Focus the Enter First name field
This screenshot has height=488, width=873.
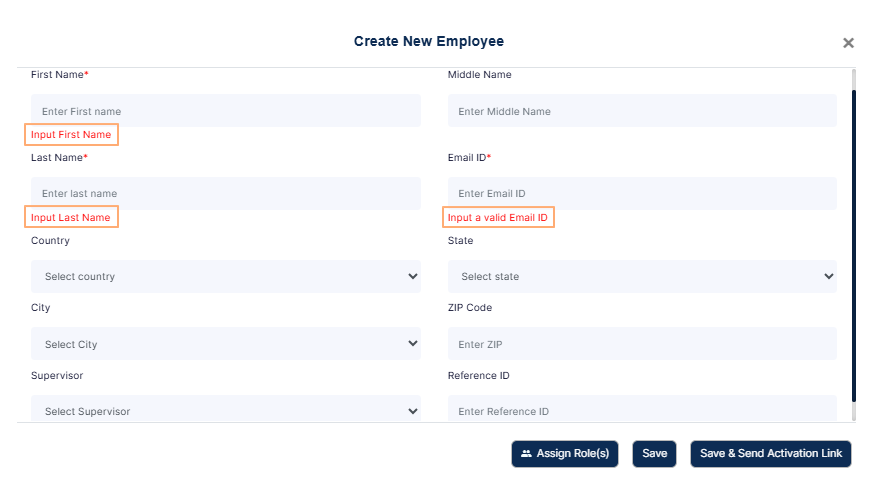coord(225,111)
